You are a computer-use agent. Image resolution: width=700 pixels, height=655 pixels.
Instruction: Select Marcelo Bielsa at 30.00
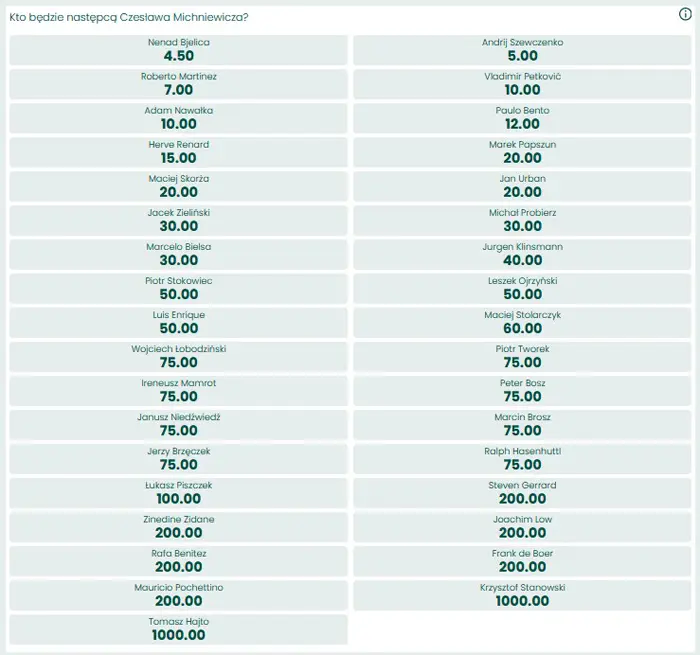coord(178,255)
